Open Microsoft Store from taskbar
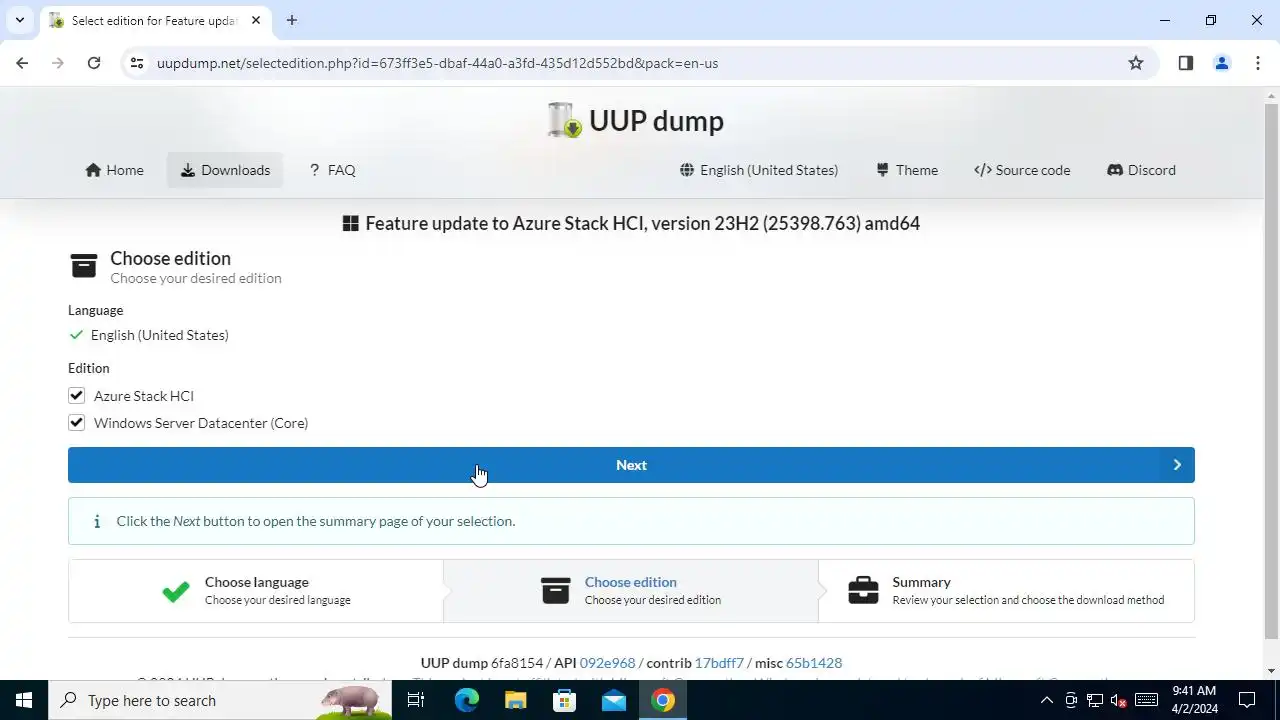 pos(565,700)
